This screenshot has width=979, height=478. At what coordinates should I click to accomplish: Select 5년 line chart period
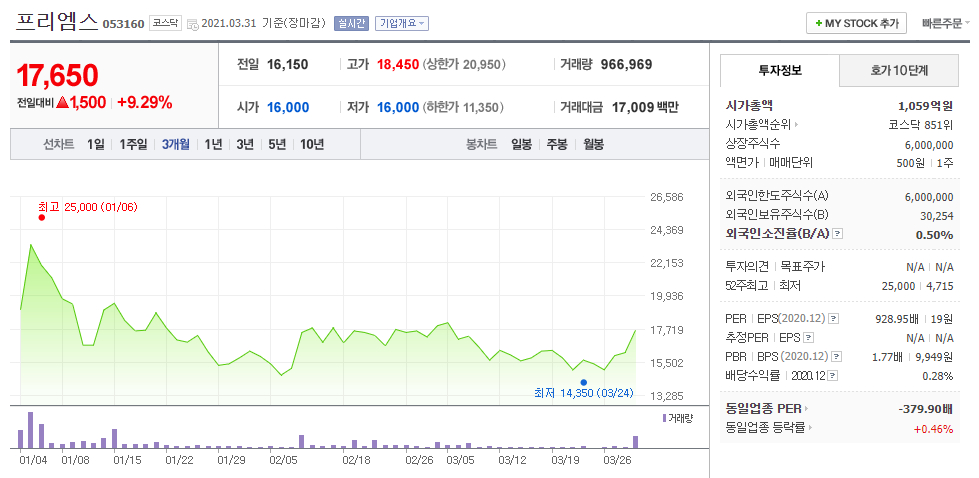click(x=277, y=145)
